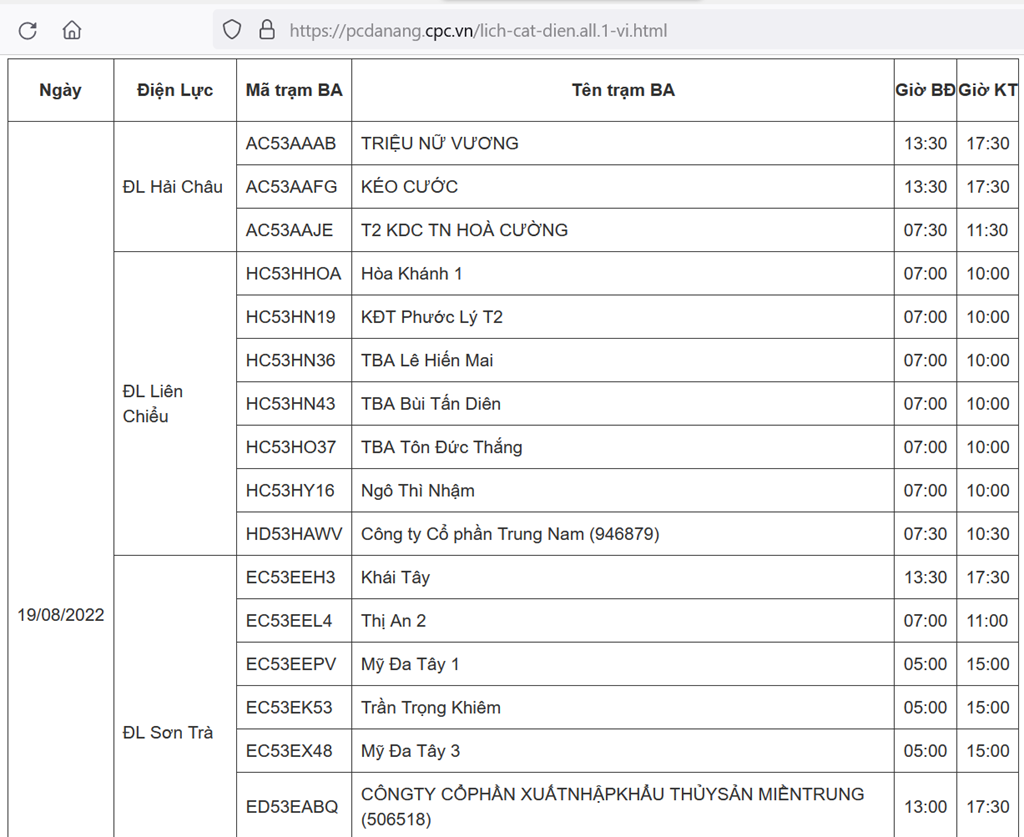Select station code EC53EEPV
1024x837 pixels.
291,664
